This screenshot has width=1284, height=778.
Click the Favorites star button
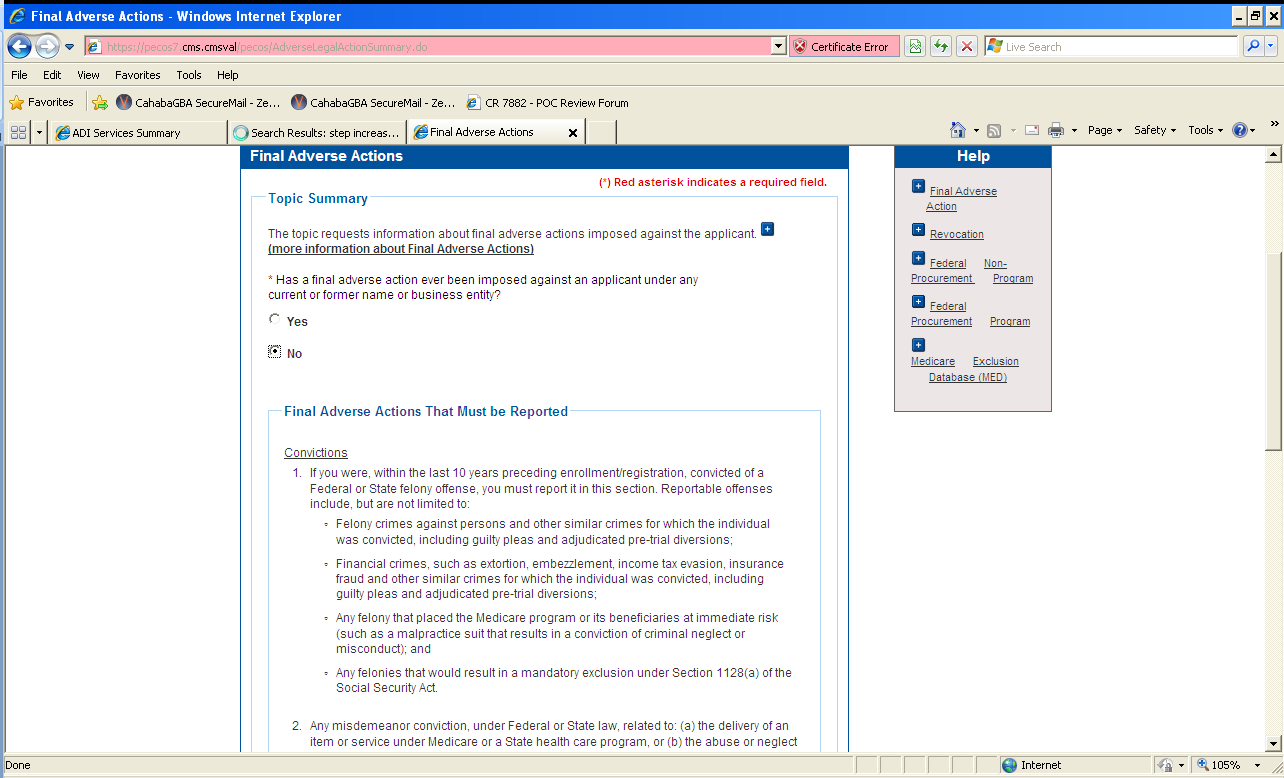pos(41,102)
